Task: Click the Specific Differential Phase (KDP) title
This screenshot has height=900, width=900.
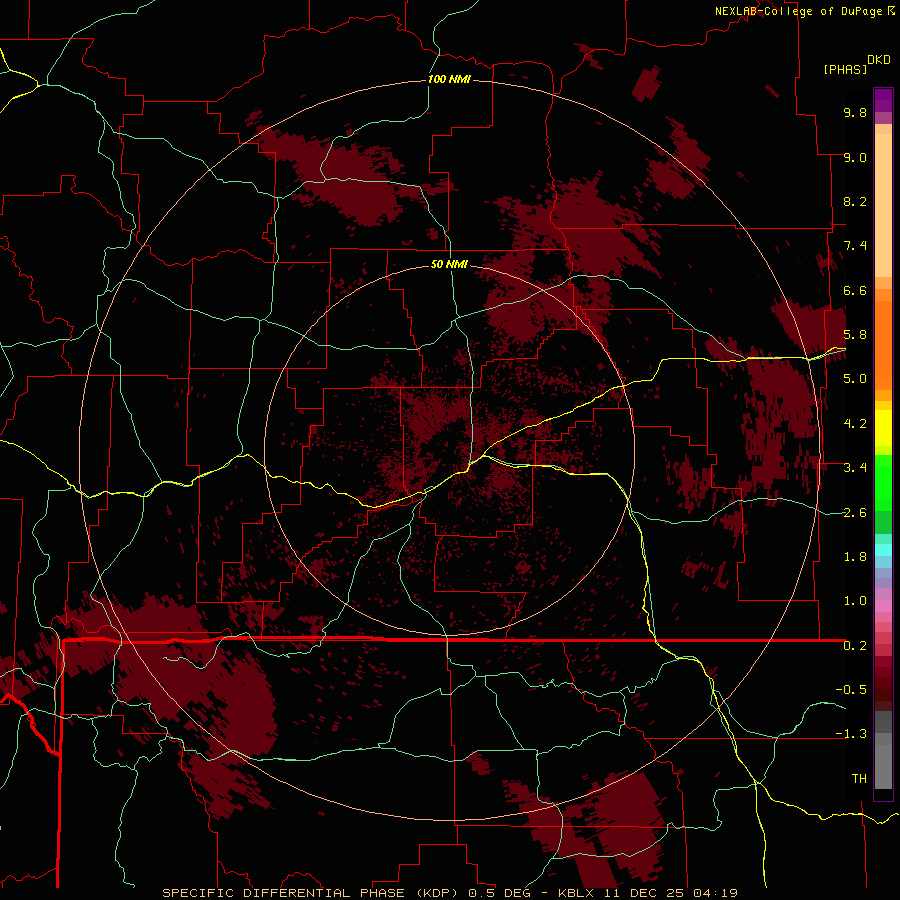Action: coord(312,893)
